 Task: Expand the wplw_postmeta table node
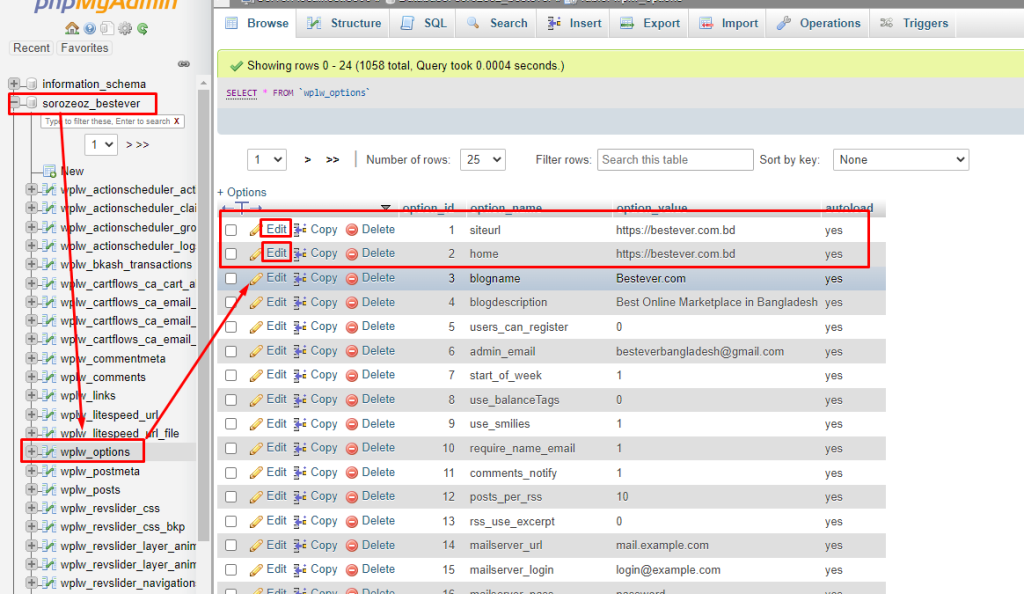point(31,471)
